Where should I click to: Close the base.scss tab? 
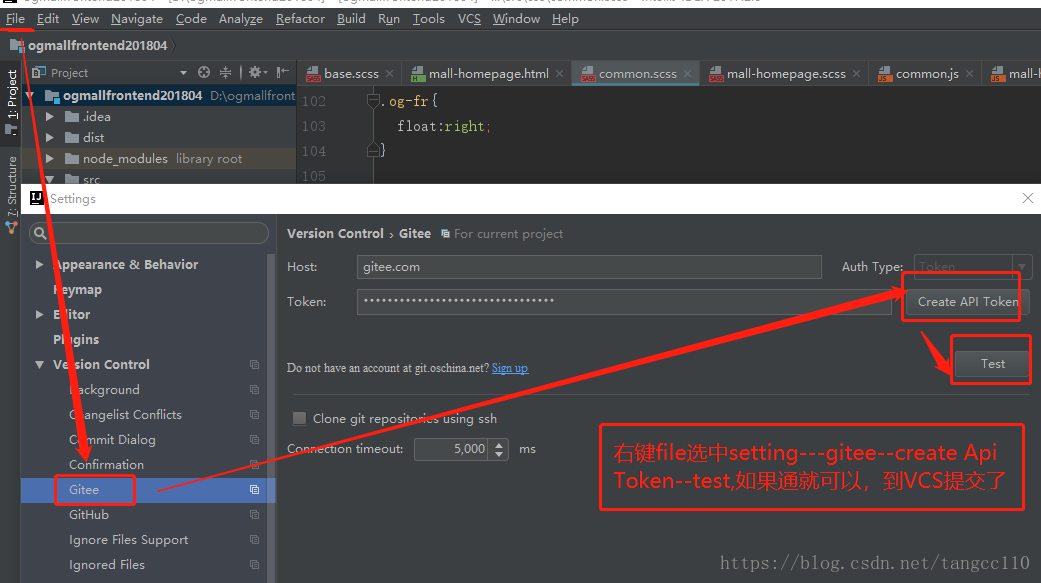[x=390, y=74]
